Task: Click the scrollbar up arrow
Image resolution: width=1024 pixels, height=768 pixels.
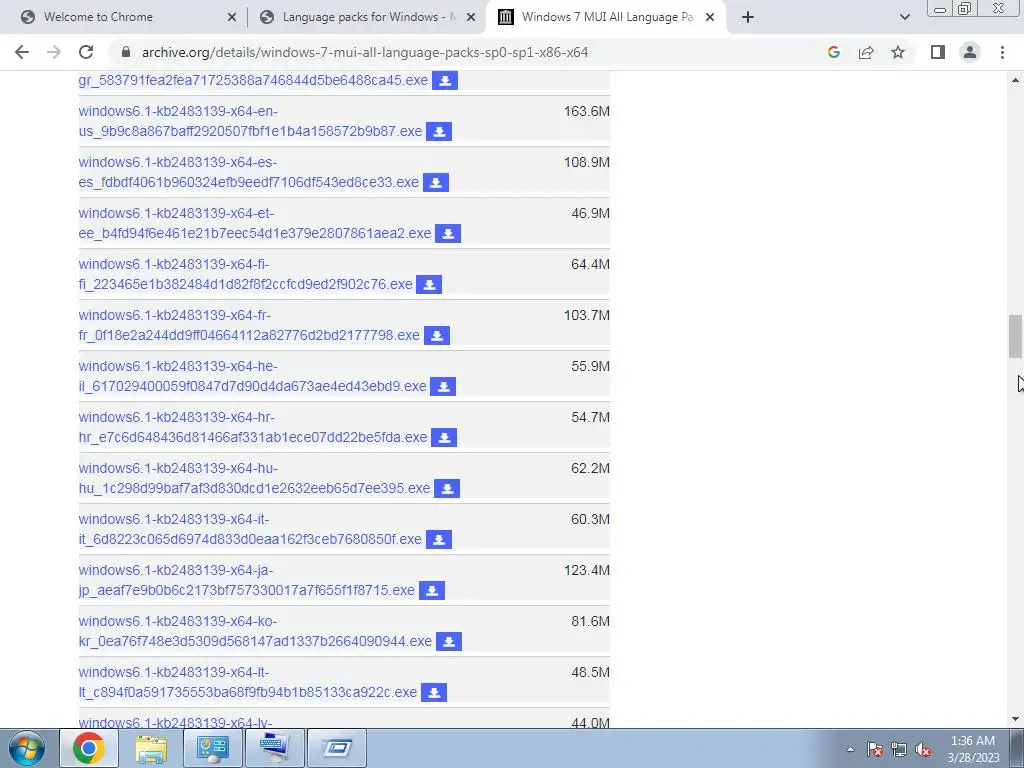Action: [1015, 80]
